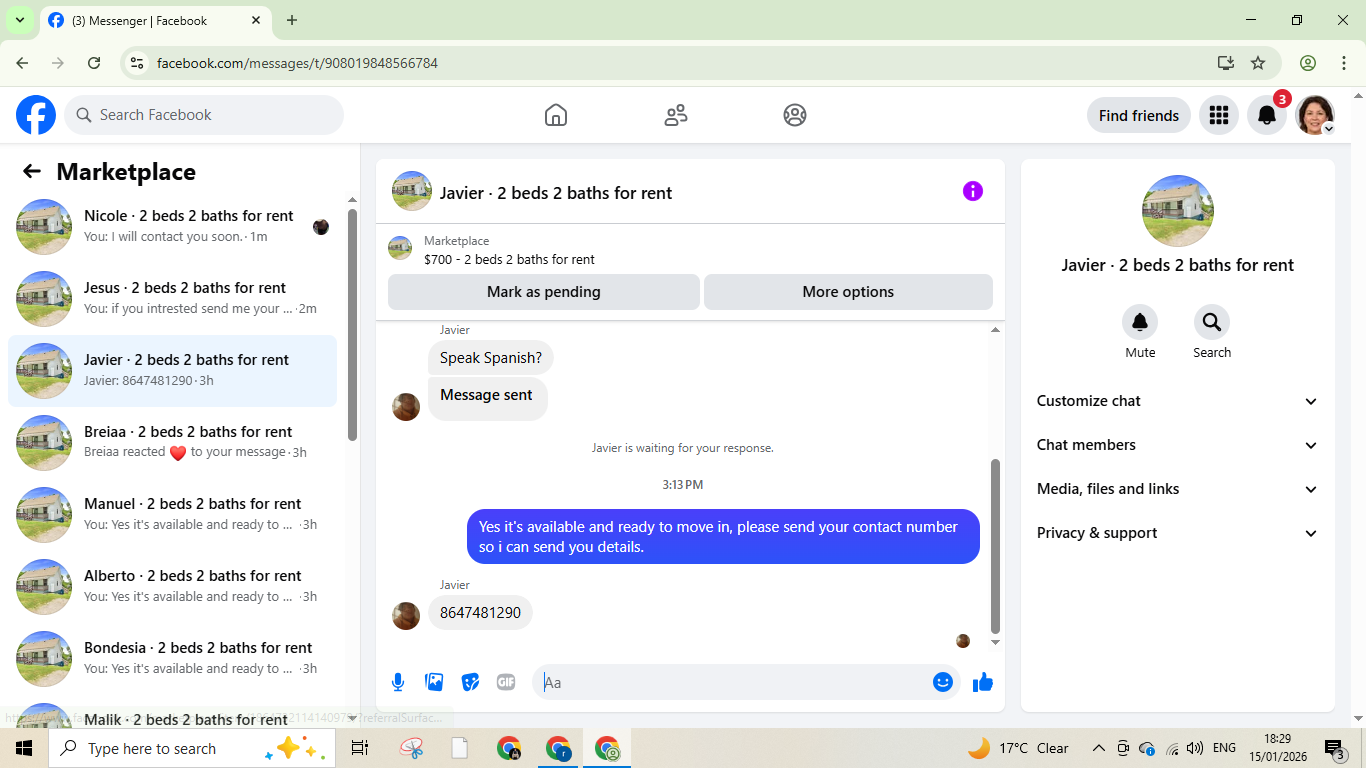The height and width of the screenshot is (768, 1366).
Task: Expand the Customize chat section
Action: (x=1178, y=401)
